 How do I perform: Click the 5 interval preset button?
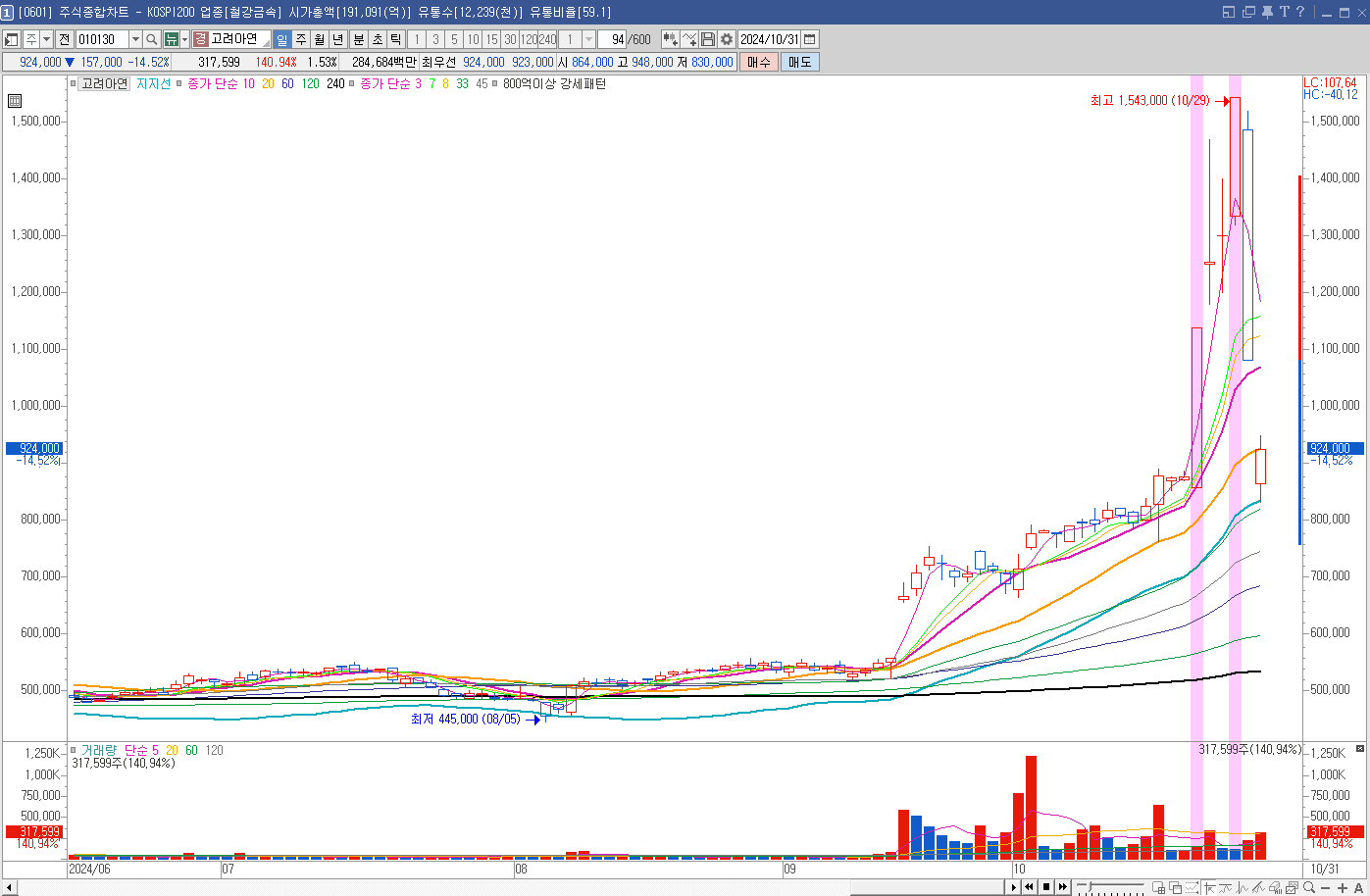pyautogui.click(x=454, y=39)
